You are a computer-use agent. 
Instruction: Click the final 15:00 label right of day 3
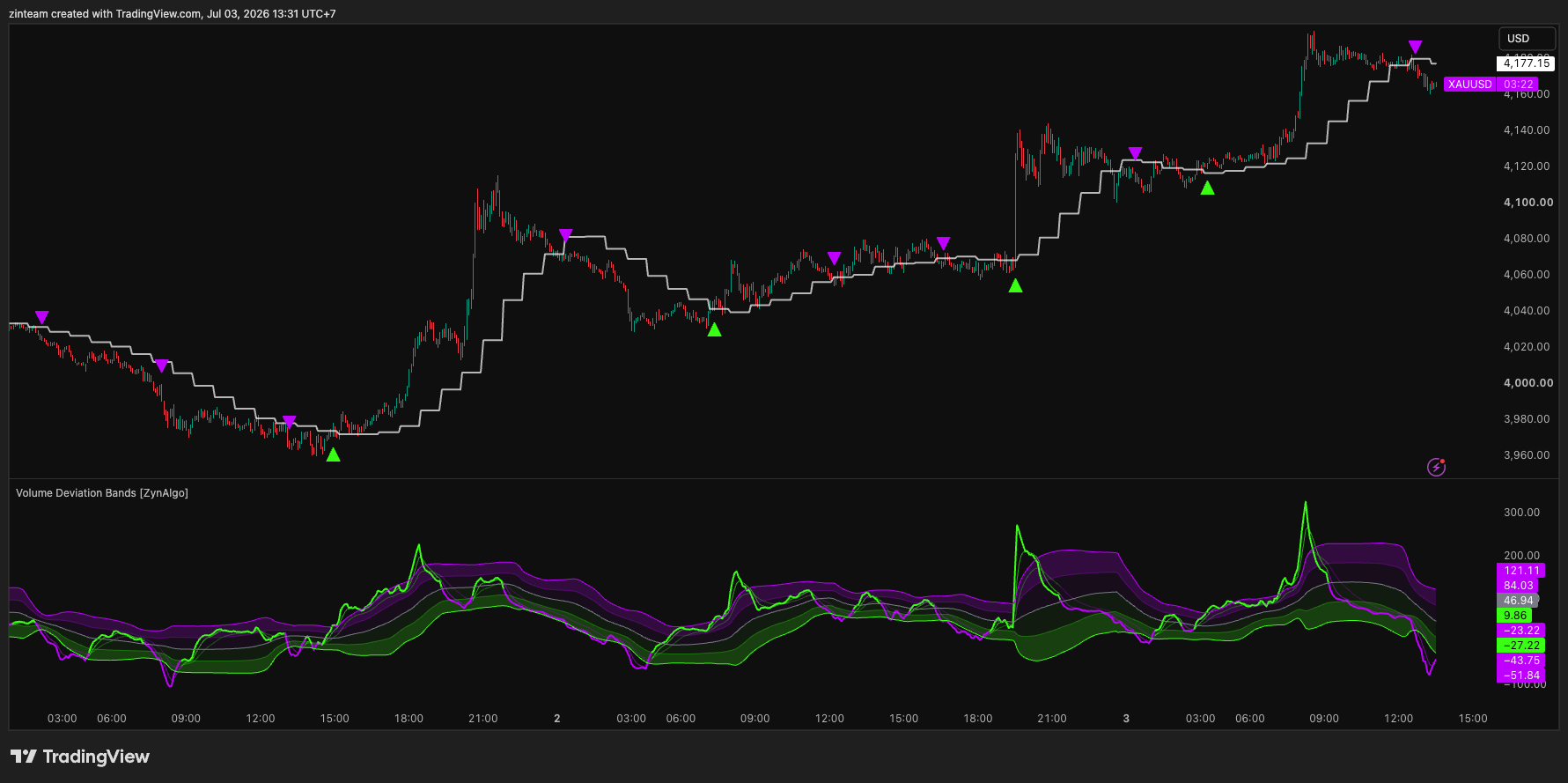pos(1473,719)
